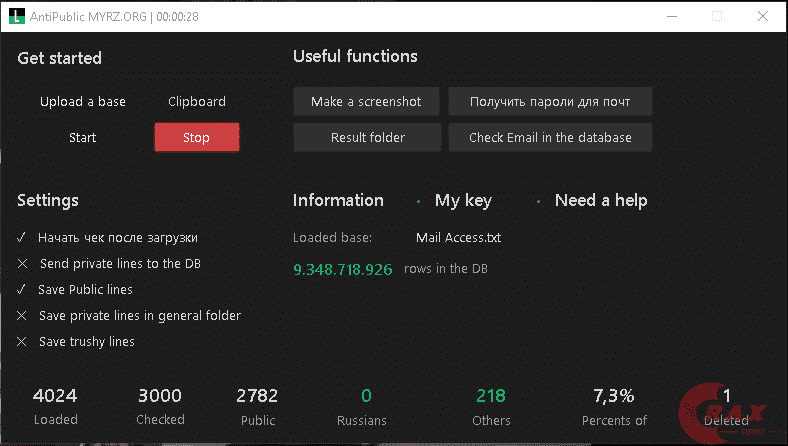This screenshot has width=788, height=446.
Task: Click Получить пароли для почт button
Action: (550, 102)
